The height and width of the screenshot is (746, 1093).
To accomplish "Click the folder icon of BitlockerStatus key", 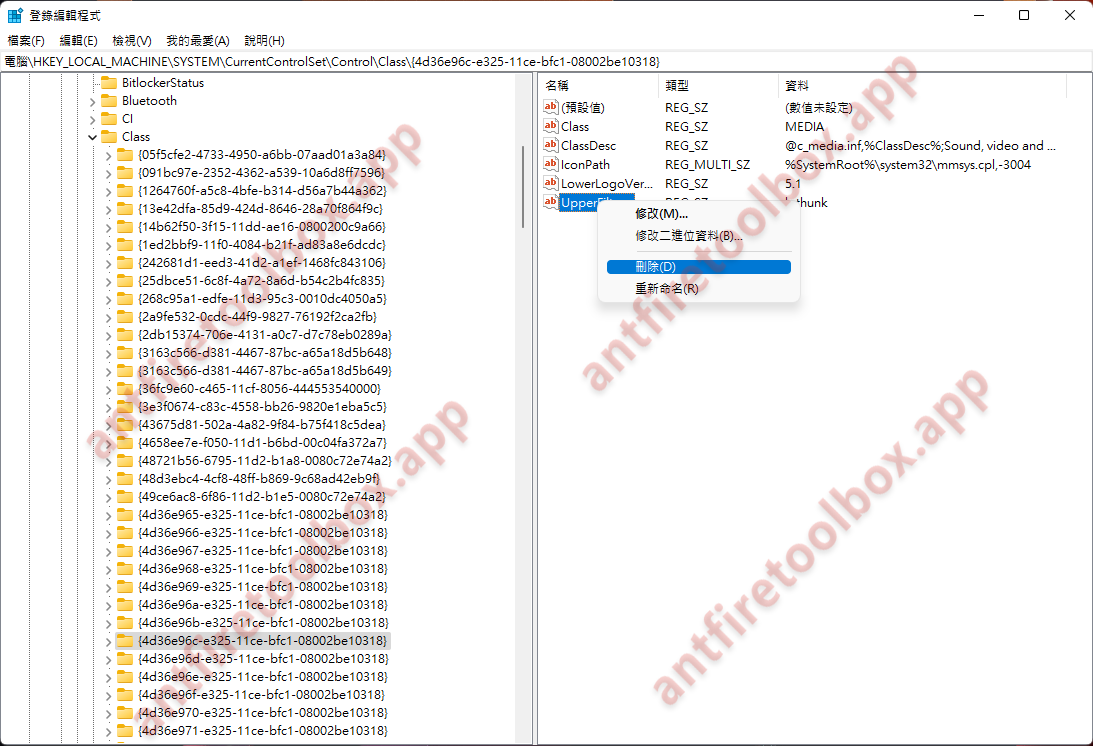I will pos(108,83).
